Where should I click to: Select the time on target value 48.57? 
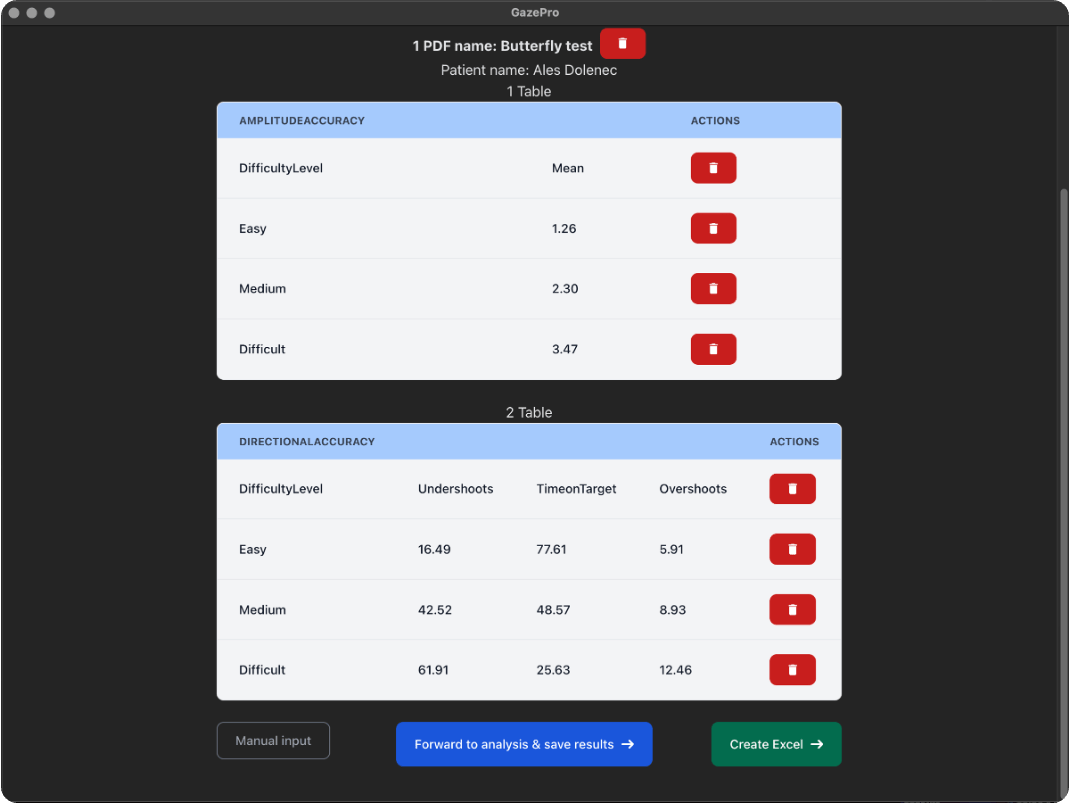(x=553, y=609)
